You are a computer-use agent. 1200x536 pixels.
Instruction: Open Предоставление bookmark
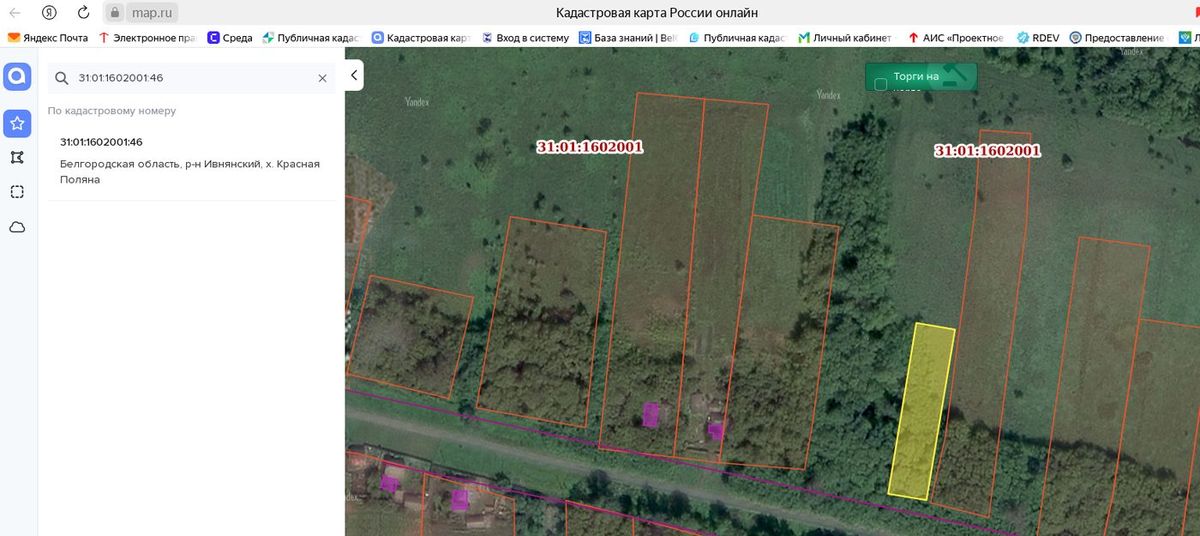coord(1117,38)
